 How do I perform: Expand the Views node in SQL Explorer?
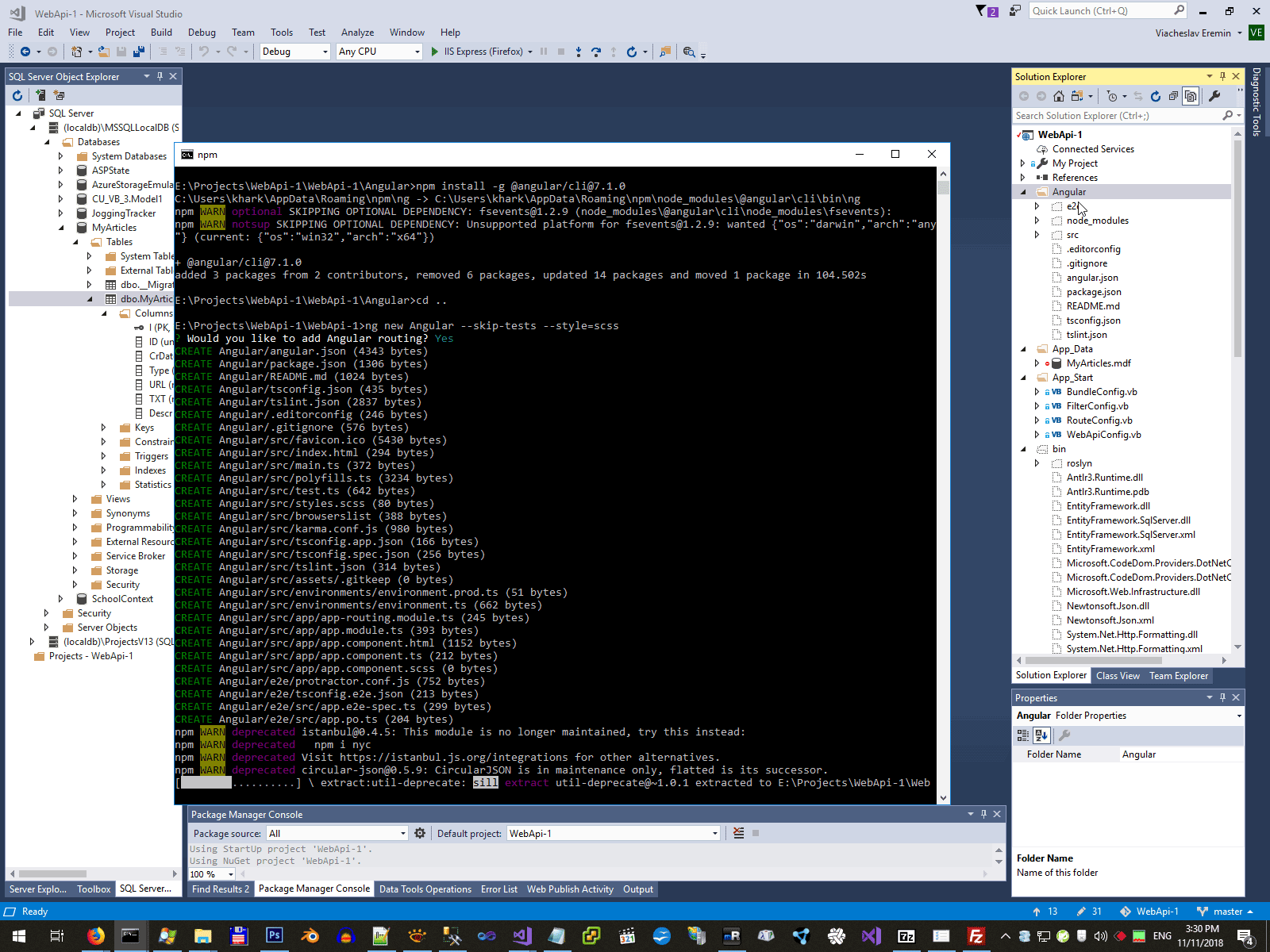75,499
